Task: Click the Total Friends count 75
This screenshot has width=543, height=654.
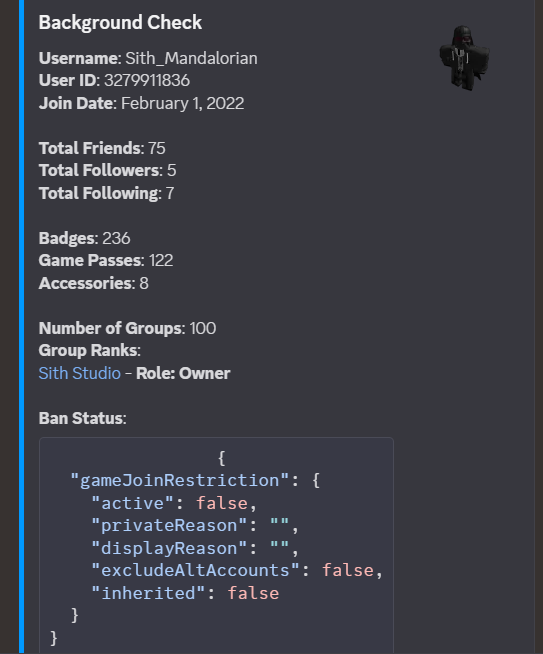Action: [x=156, y=148]
